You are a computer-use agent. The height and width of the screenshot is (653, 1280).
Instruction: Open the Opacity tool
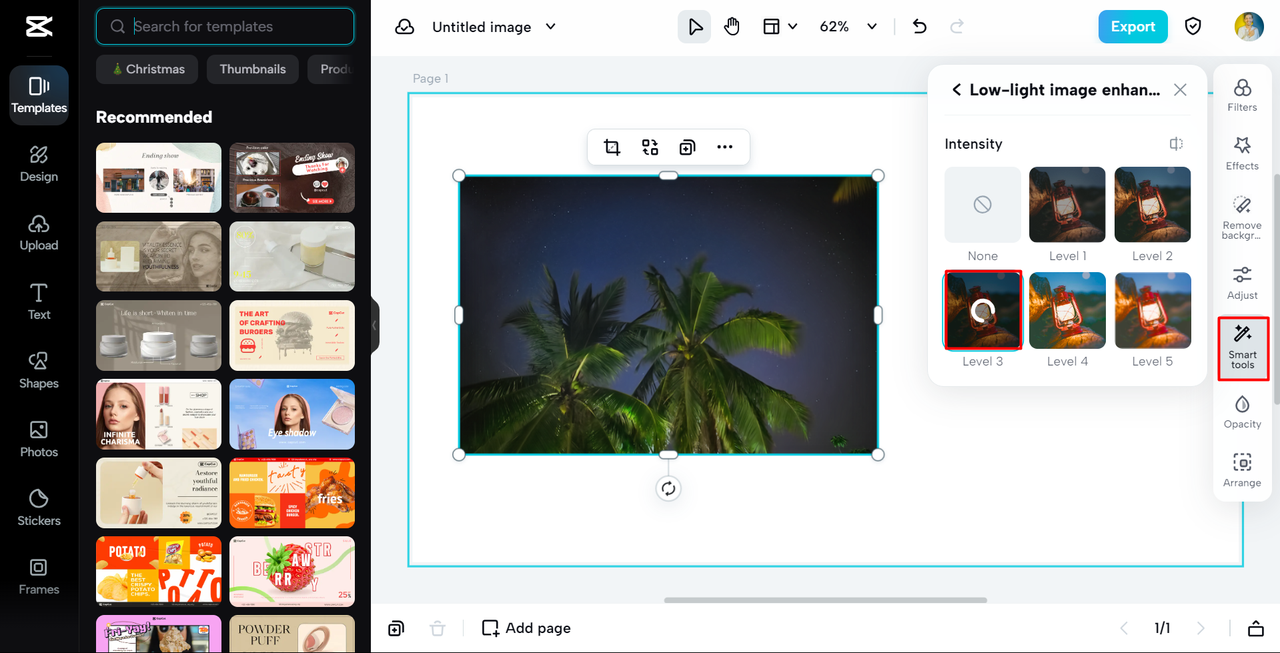(x=1242, y=412)
